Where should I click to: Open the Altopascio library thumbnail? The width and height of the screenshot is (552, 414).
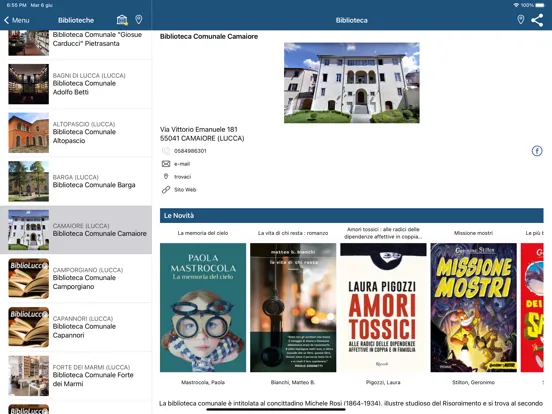tap(29, 133)
